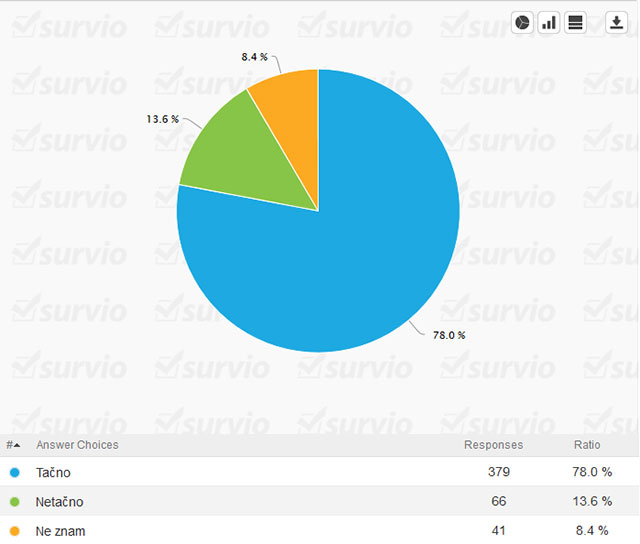Image resolution: width=640 pixels, height=544 pixels.
Task: Click the 8.4 % pie chart label
Action: (255, 57)
